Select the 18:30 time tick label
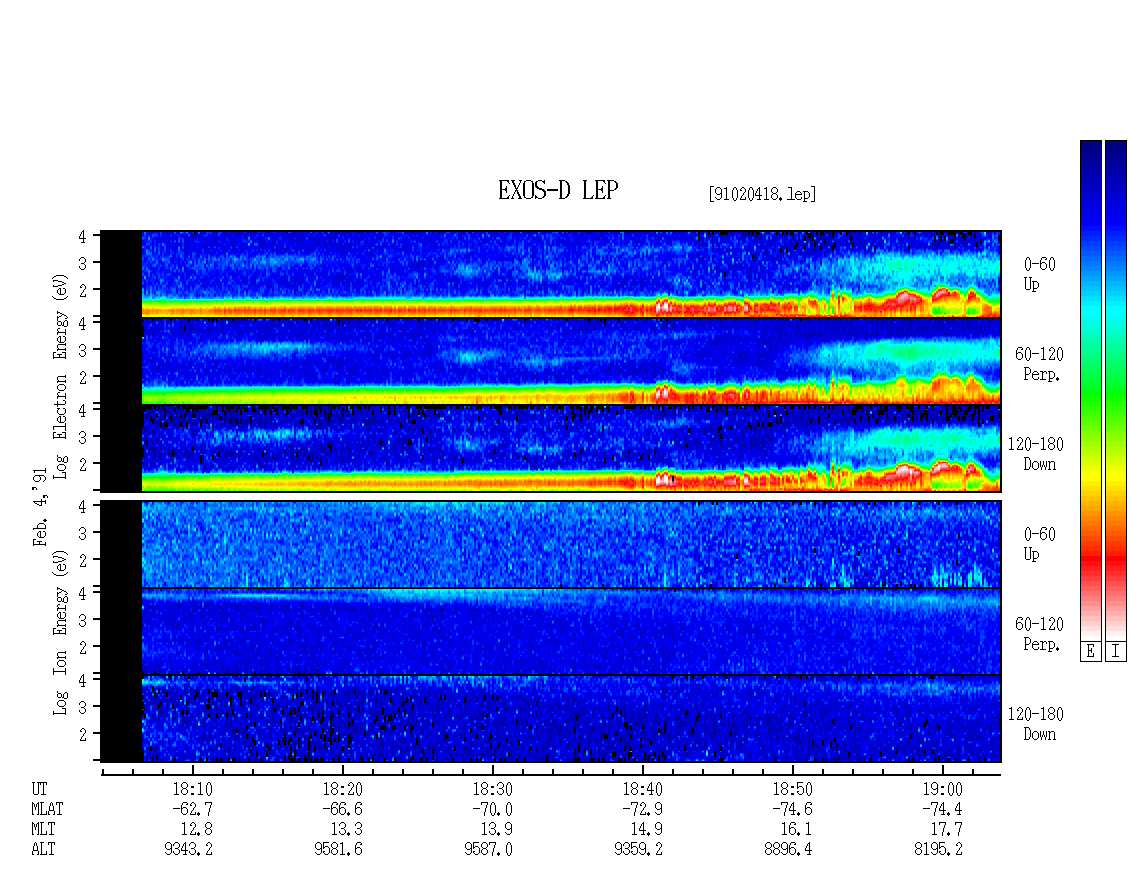 [x=492, y=789]
